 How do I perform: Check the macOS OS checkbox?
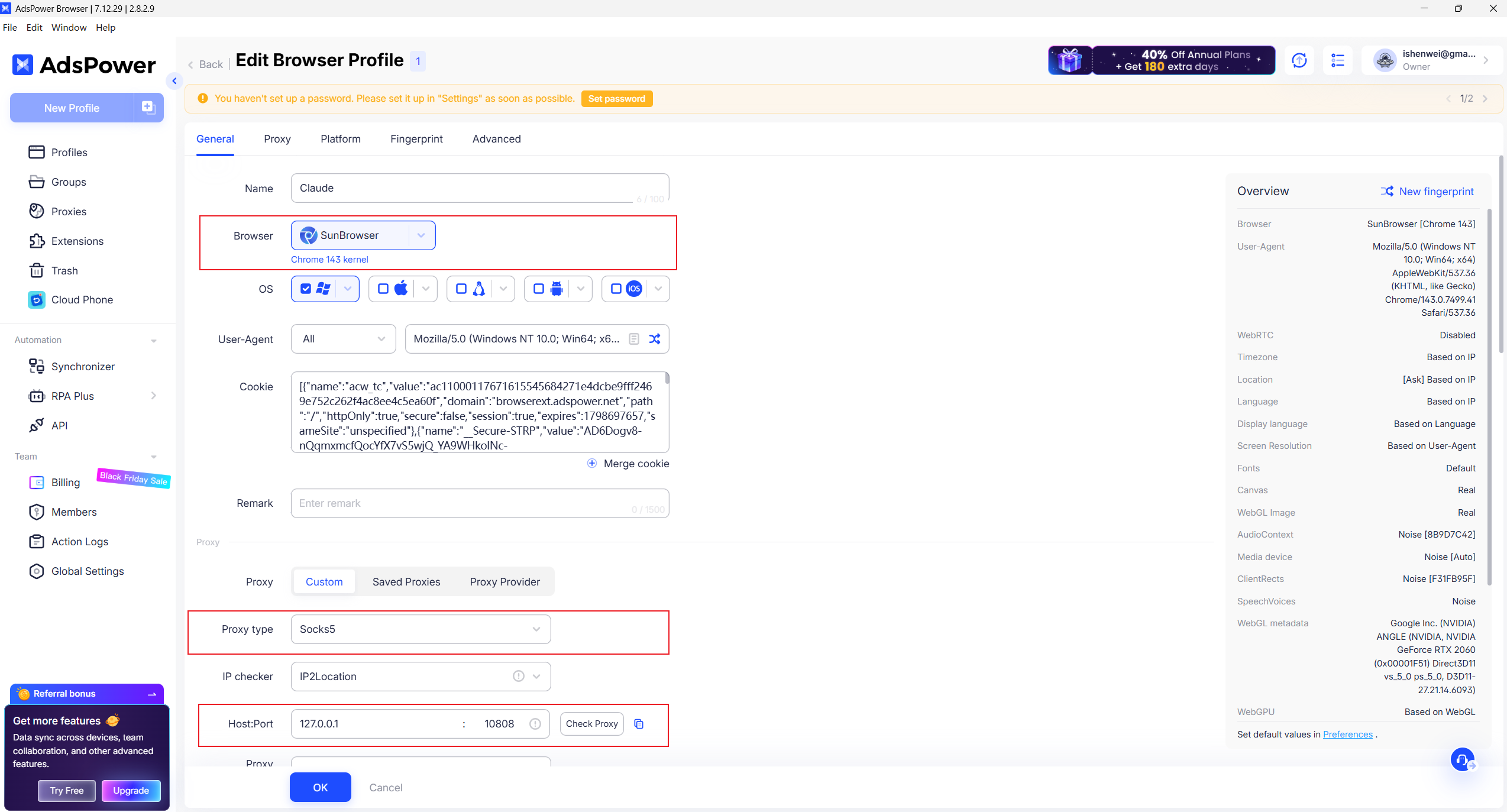coord(383,289)
